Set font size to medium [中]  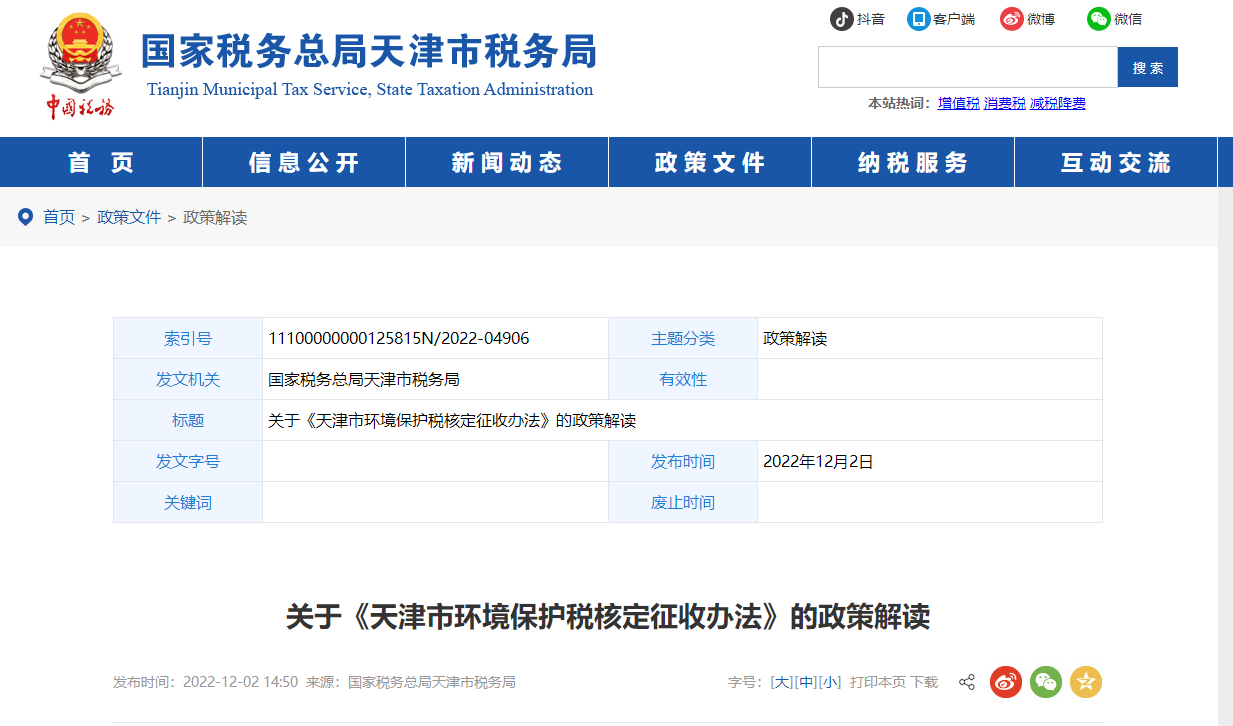(805, 682)
